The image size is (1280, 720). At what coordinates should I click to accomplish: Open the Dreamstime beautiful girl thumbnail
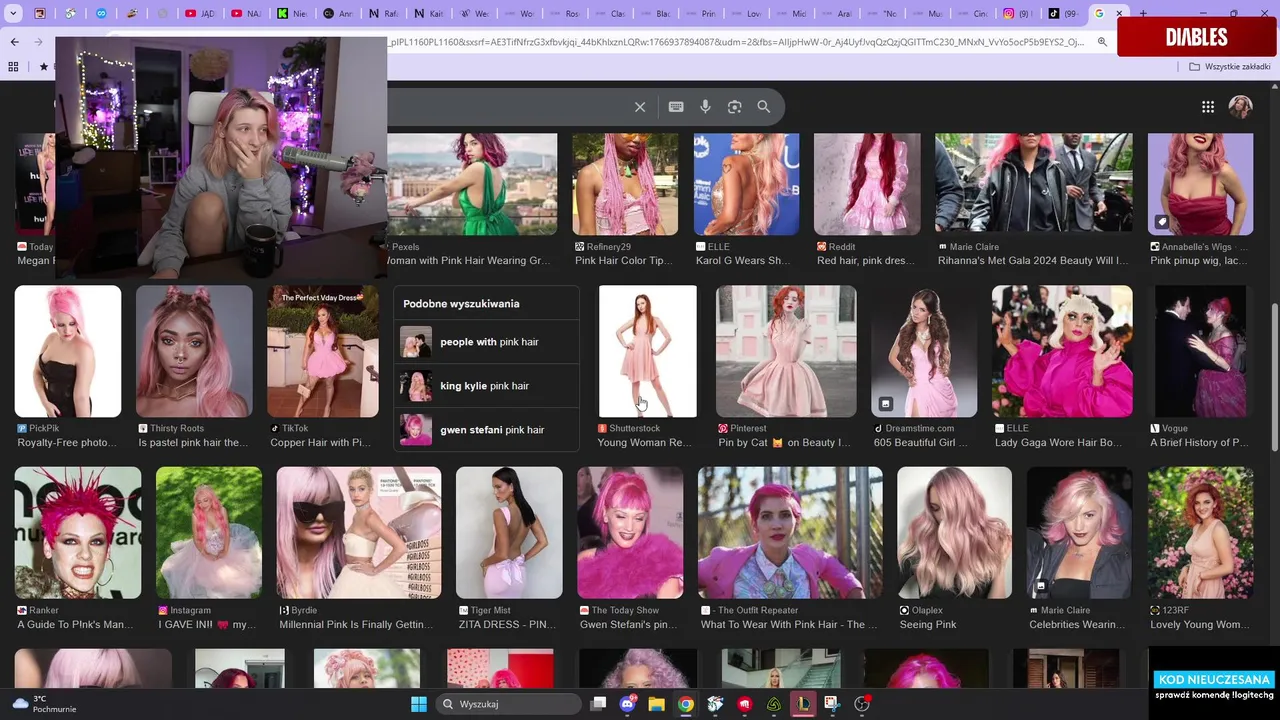(924, 351)
